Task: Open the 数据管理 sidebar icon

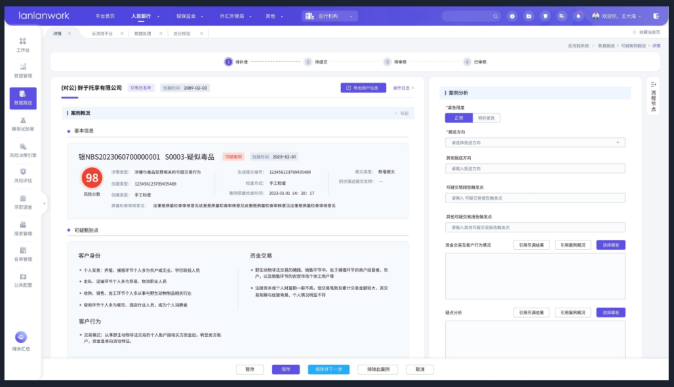Action: pos(23,67)
